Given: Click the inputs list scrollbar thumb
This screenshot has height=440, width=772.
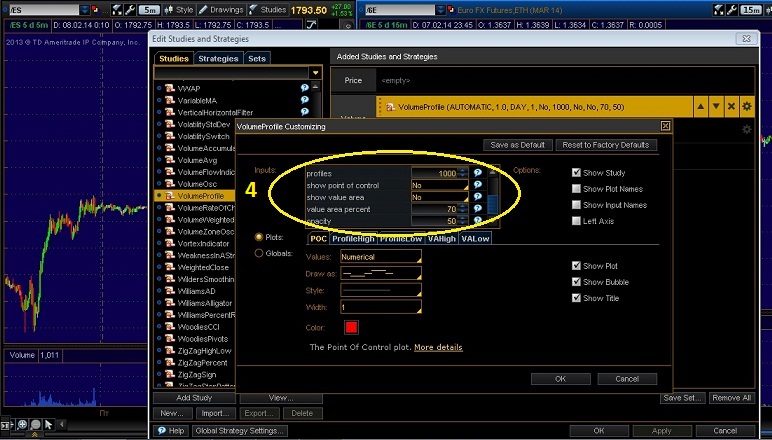Looking at the screenshot, I should coord(492,204).
